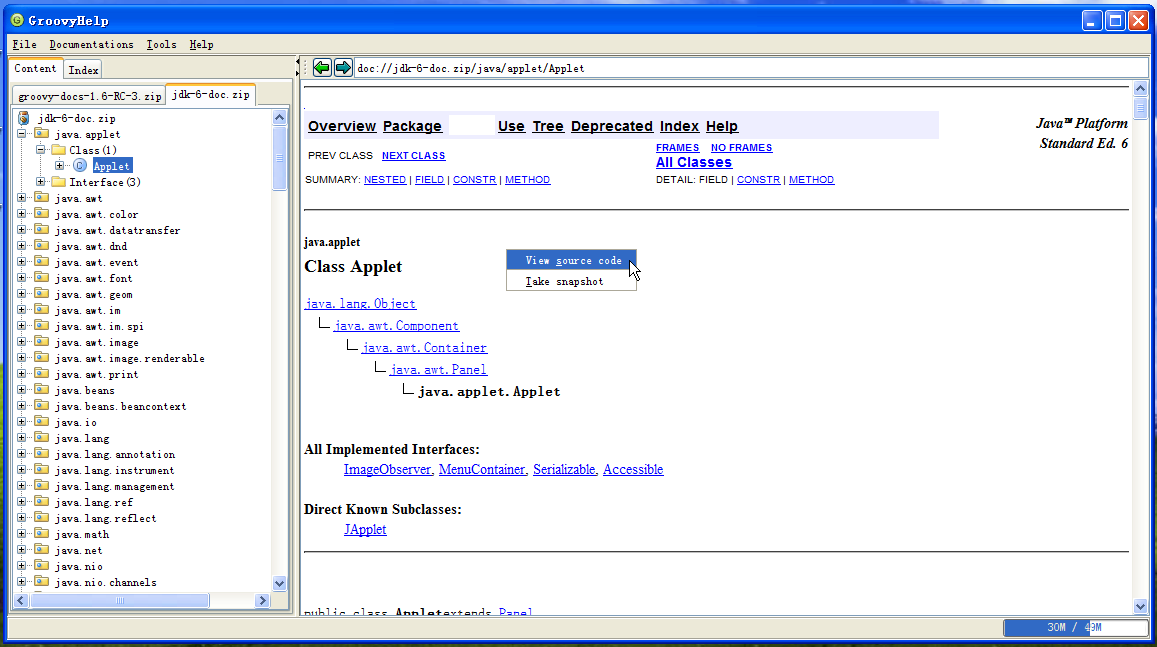Open the Package link in navbar

[412, 126]
